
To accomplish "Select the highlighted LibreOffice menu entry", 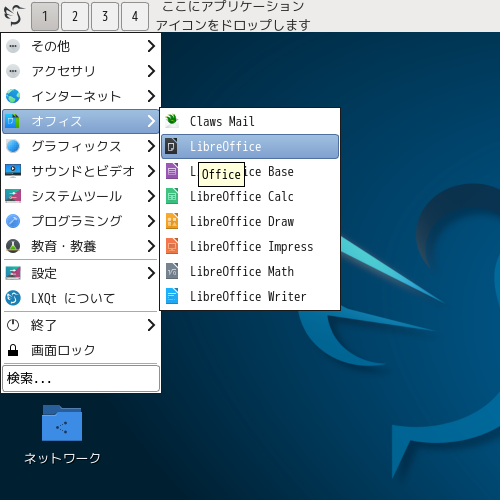I will 250,146.
